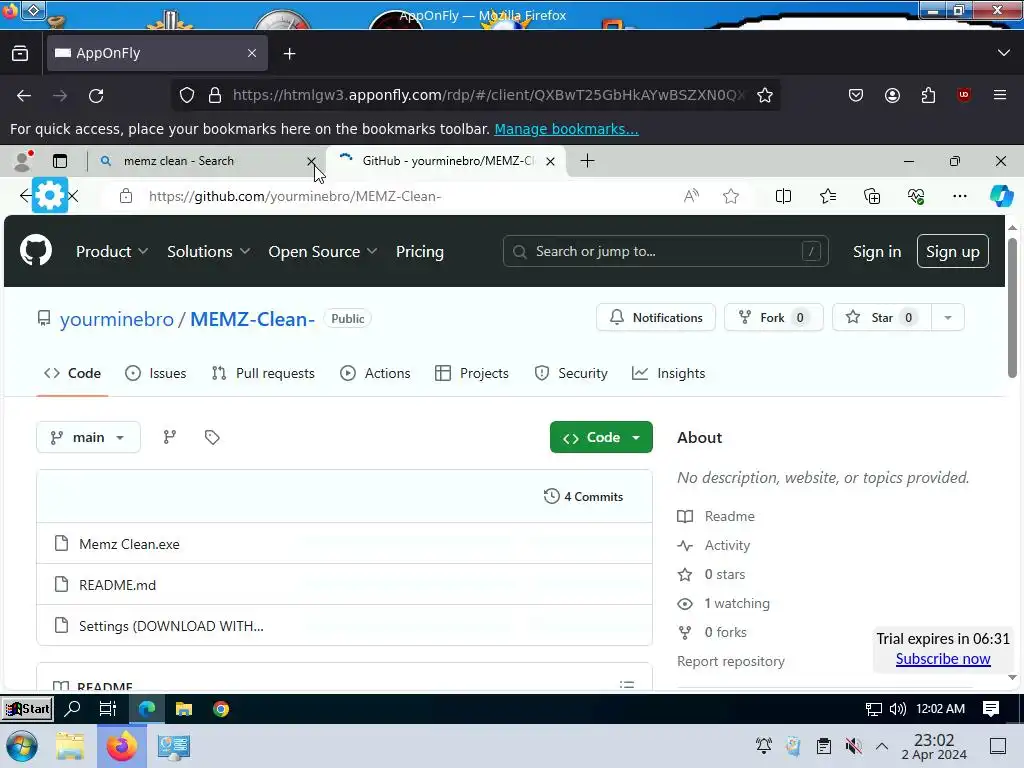Open Edge split screen icon
Viewport: 1024px width, 768px height.
pyautogui.click(x=783, y=196)
